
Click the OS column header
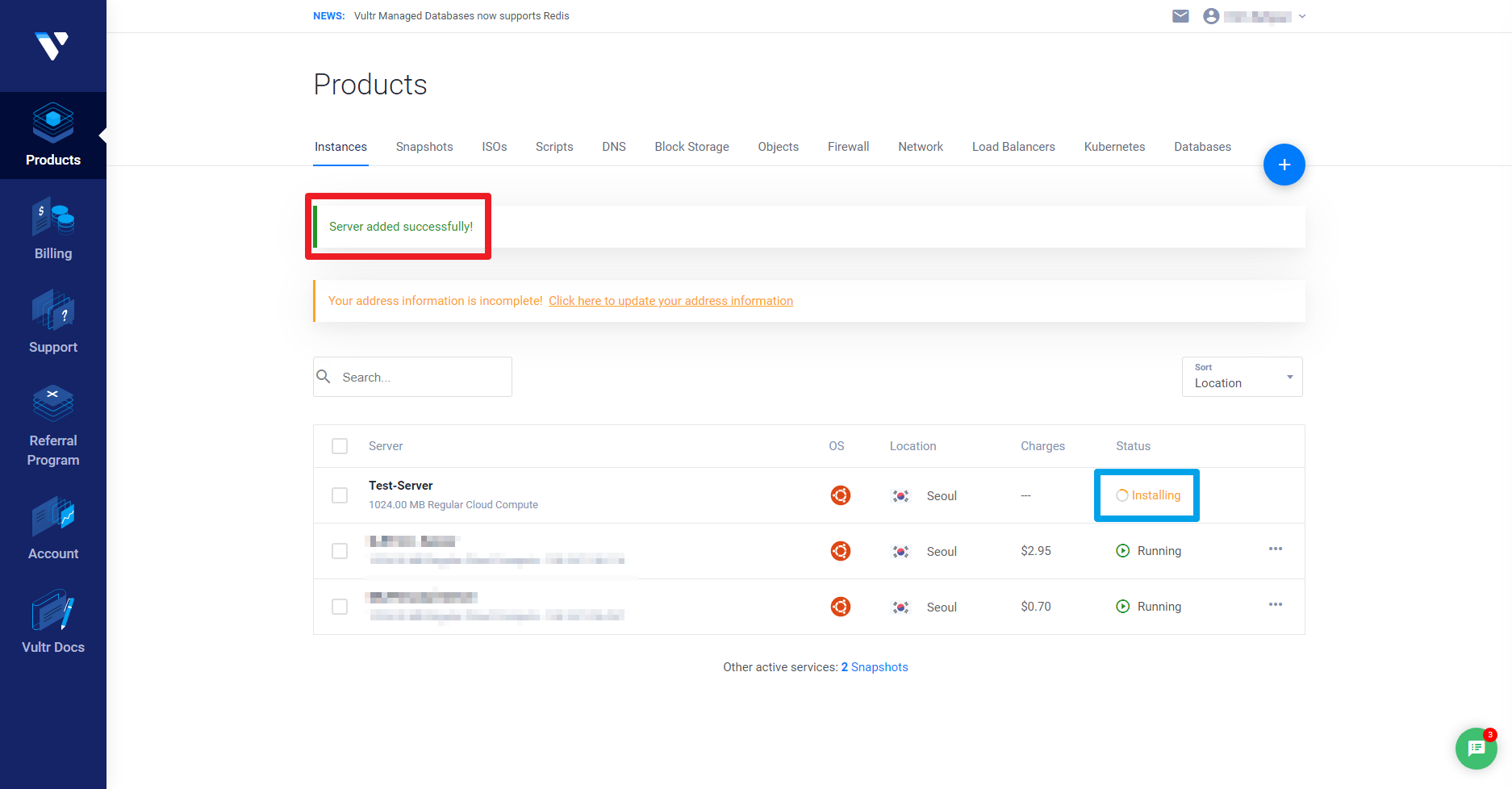pyautogui.click(x=837, y=446)
